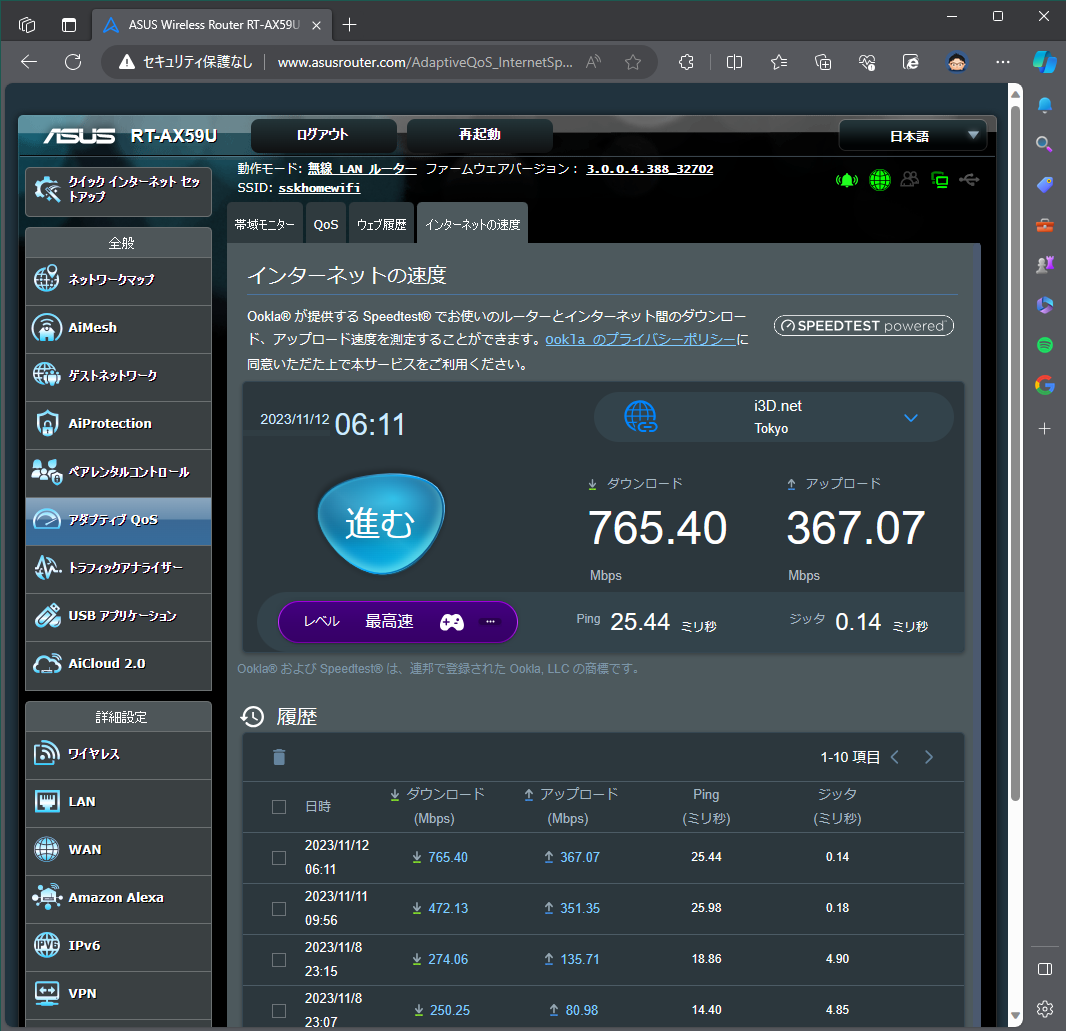Go back in the browser
Screen dimensions: 1066x1031
[x=29, y=62]
